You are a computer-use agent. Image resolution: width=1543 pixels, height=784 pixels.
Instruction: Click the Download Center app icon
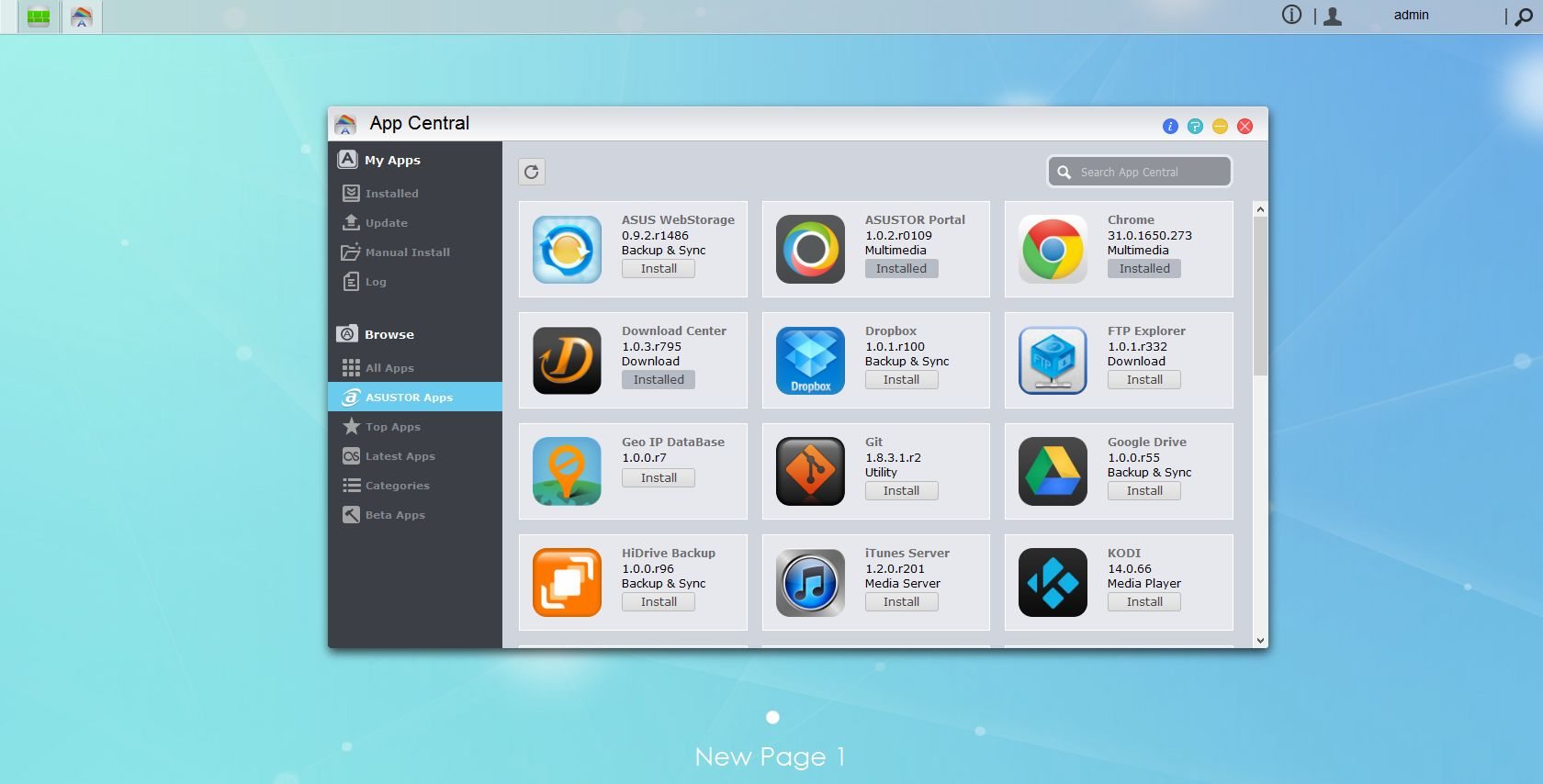click(x=567, y=360)
